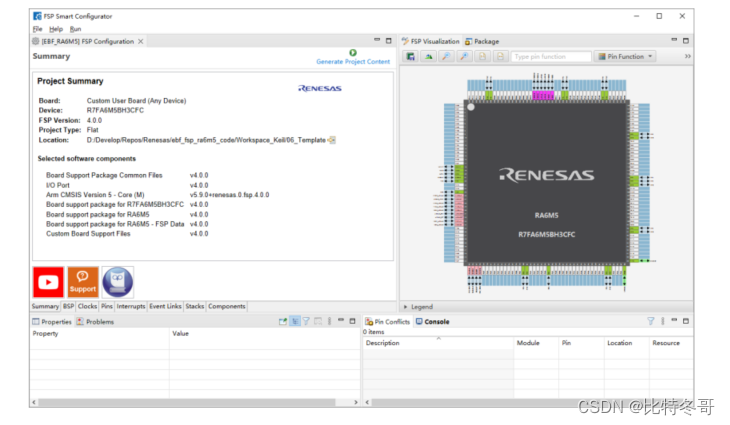The height and width of the screenshot is (425, 730).
Task: Minimize the FSP Configuration editor panel
Action: 377,40
